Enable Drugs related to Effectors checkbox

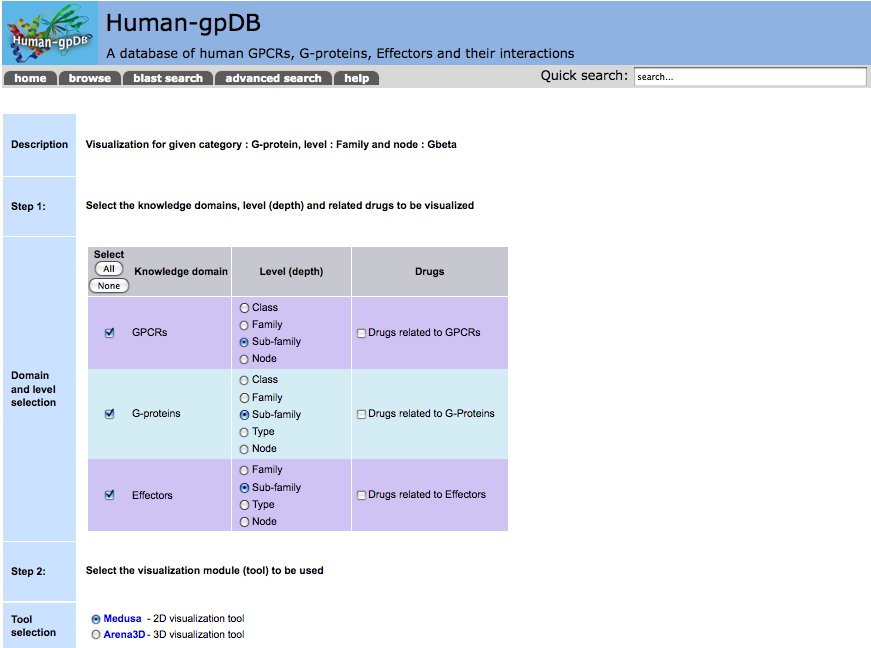(362, 495)
